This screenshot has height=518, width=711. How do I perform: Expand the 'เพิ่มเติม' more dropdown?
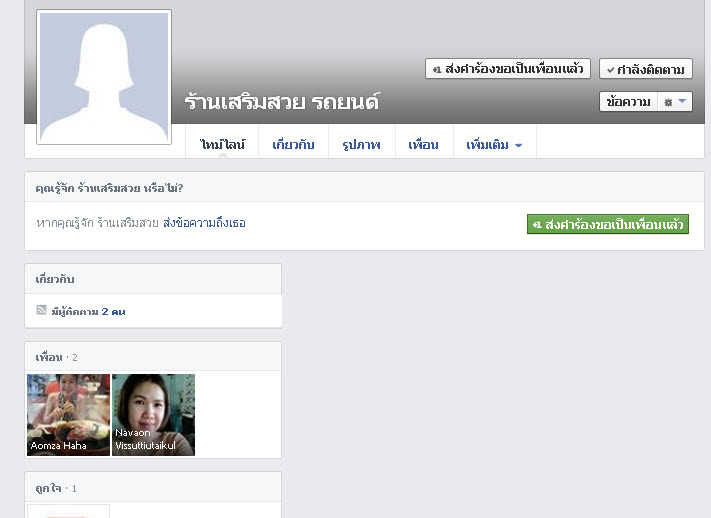click(494, 145)
